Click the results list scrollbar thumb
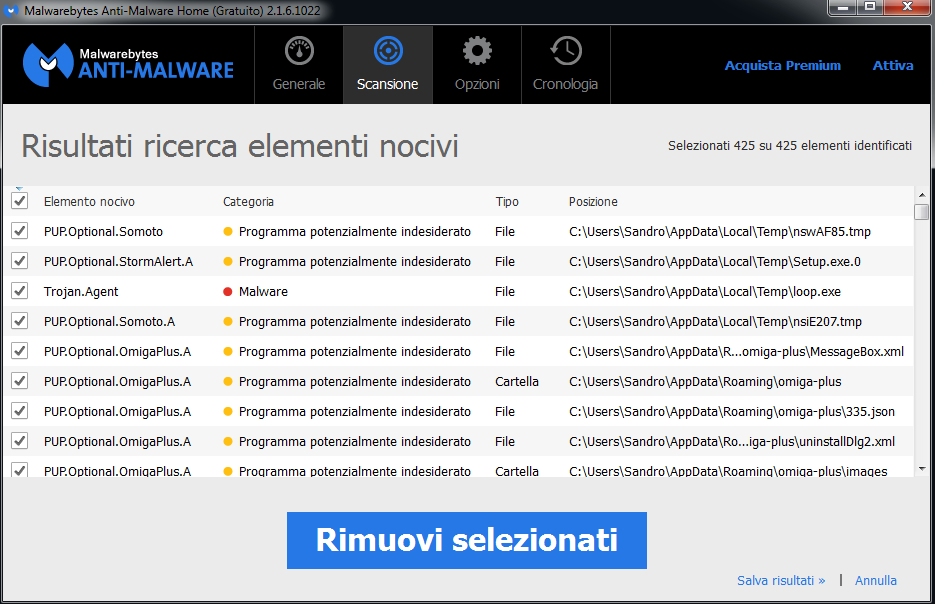Viewport: 935px width, 604px height. tap(922, 212)
